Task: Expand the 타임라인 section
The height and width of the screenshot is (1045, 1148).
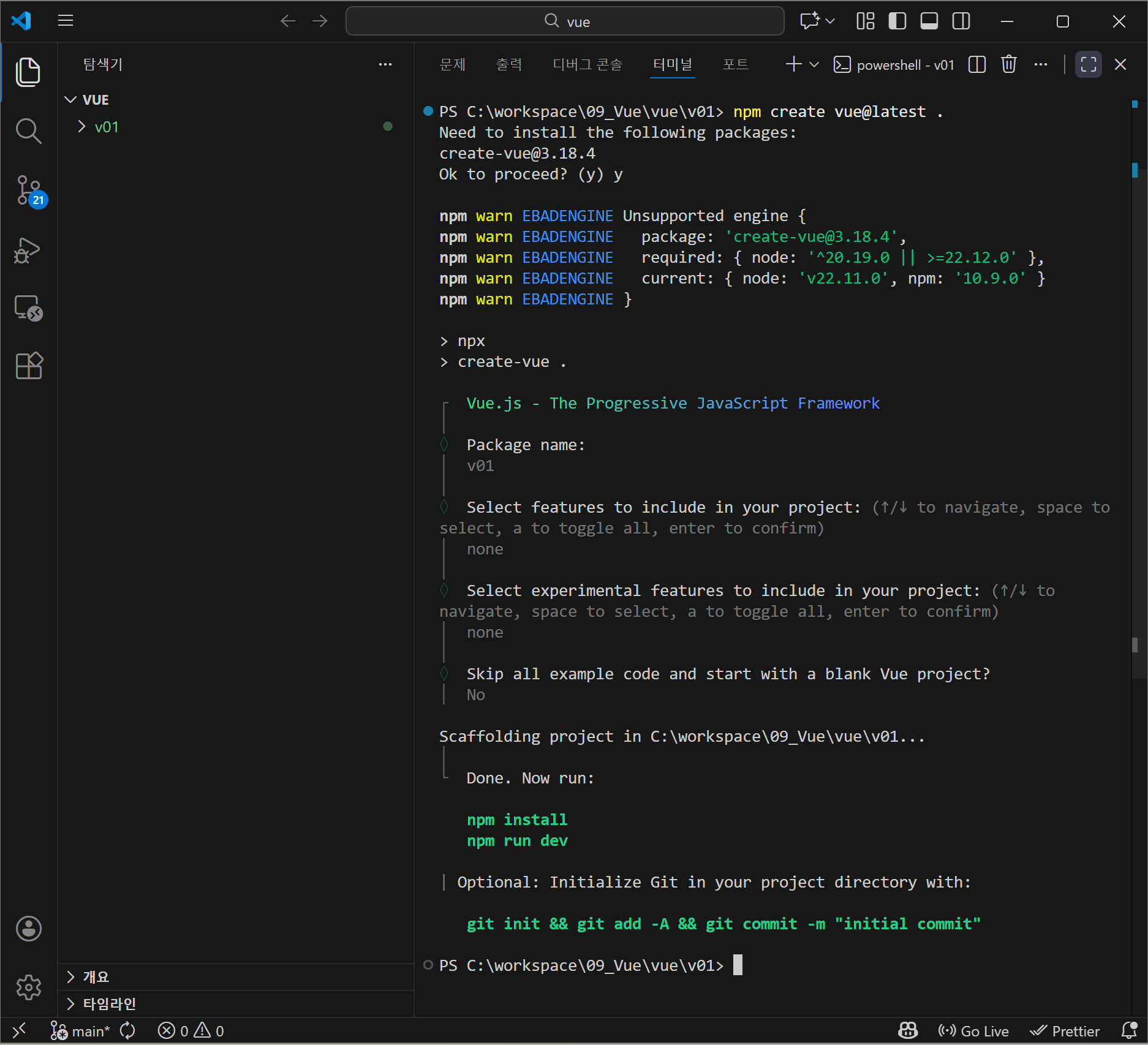Action: [109, 1003]
